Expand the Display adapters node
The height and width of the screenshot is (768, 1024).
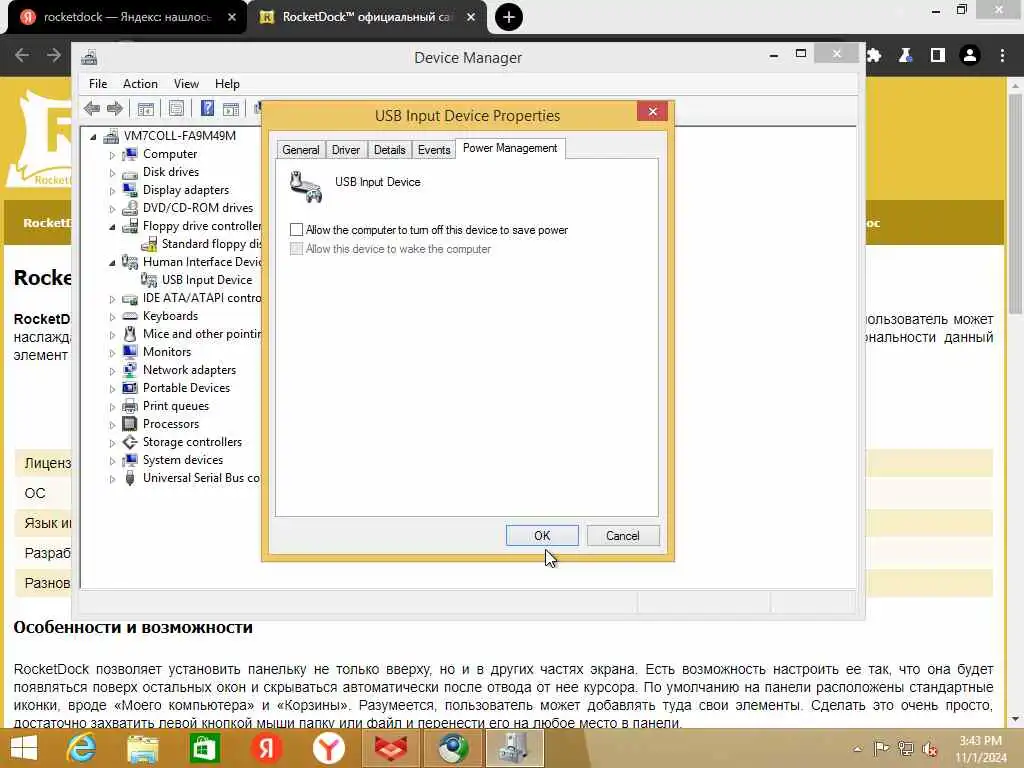(x=112, y=191)
